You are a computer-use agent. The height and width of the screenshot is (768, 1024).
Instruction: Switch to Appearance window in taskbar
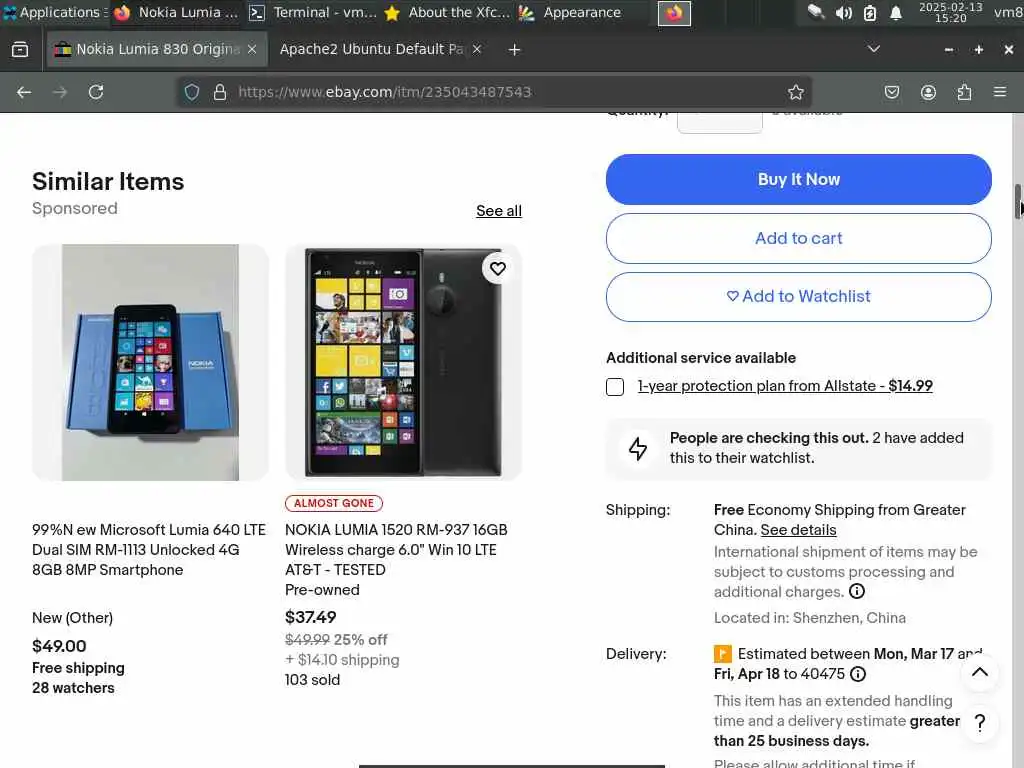570,12
